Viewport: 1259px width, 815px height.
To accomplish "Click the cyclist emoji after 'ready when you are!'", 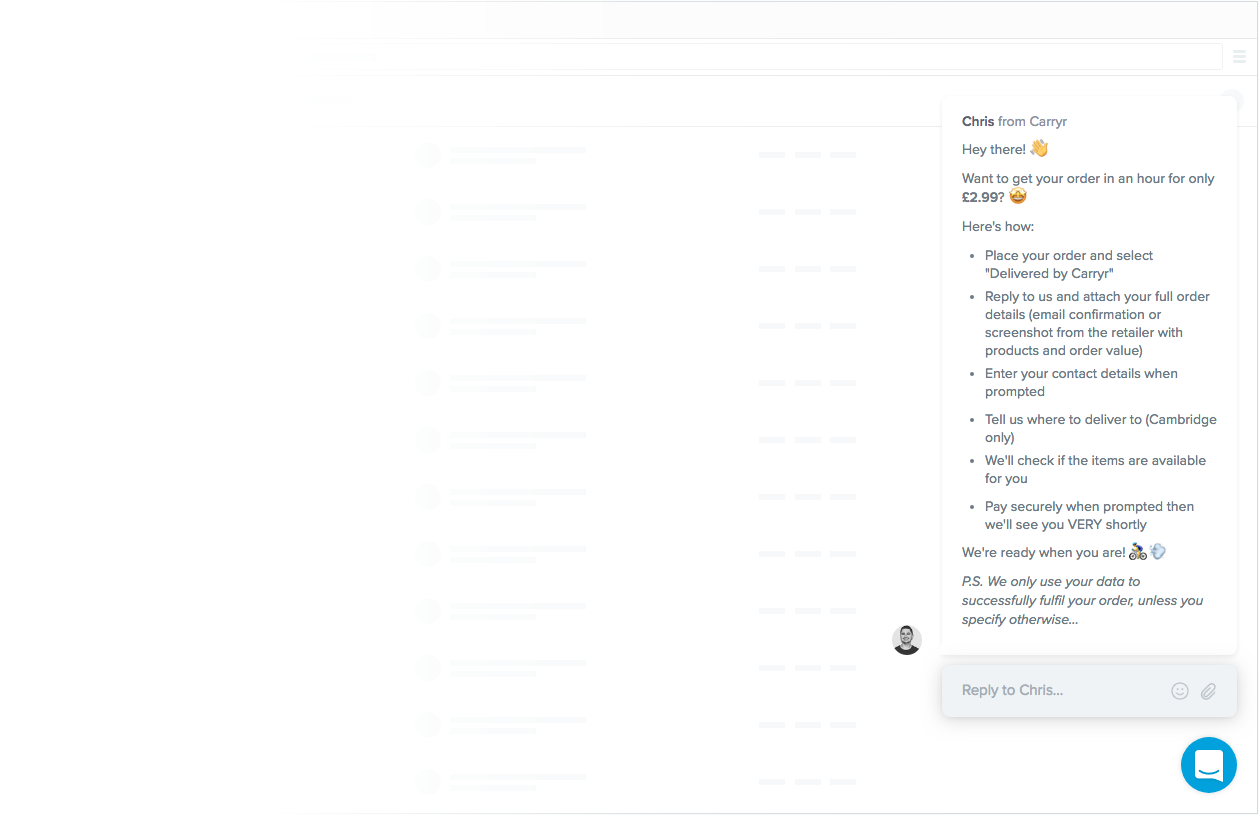I will 1138,551.
